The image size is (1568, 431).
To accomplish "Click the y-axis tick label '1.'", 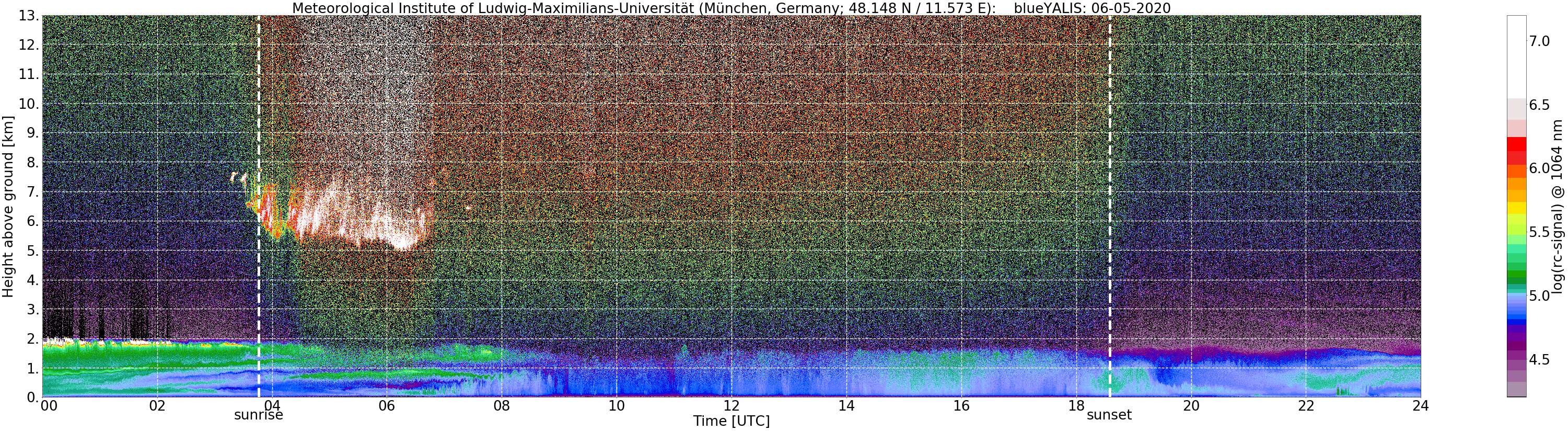I will click(x=33, y=368).
